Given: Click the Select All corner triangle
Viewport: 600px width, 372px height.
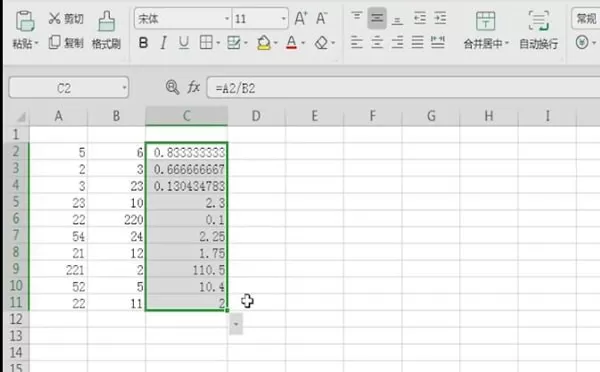Looking at the screenshot, I should pos(21,117).
